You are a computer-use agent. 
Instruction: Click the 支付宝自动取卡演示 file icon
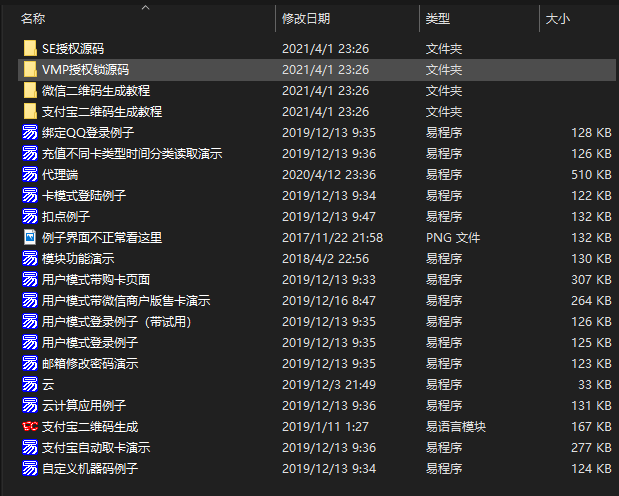click(30, 447)
